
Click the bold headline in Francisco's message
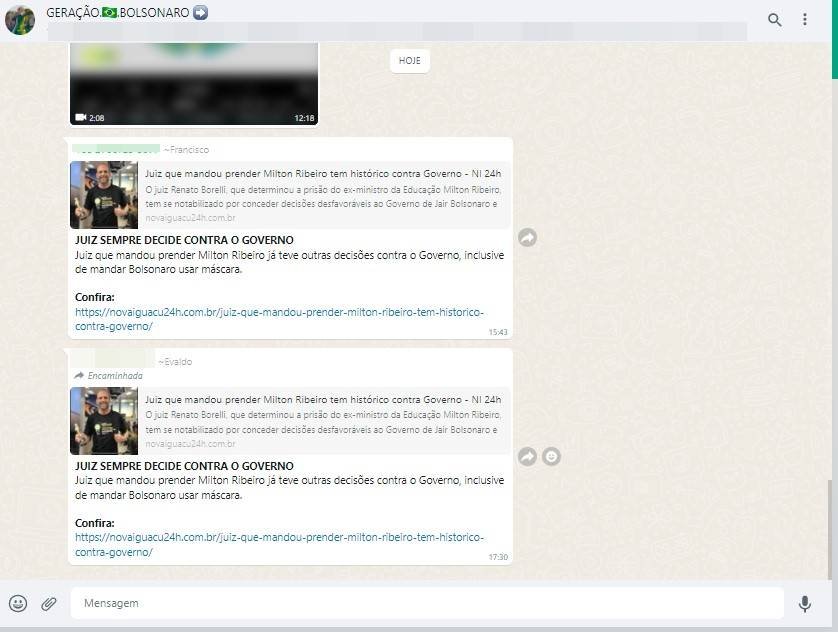(x=184, y=240)
